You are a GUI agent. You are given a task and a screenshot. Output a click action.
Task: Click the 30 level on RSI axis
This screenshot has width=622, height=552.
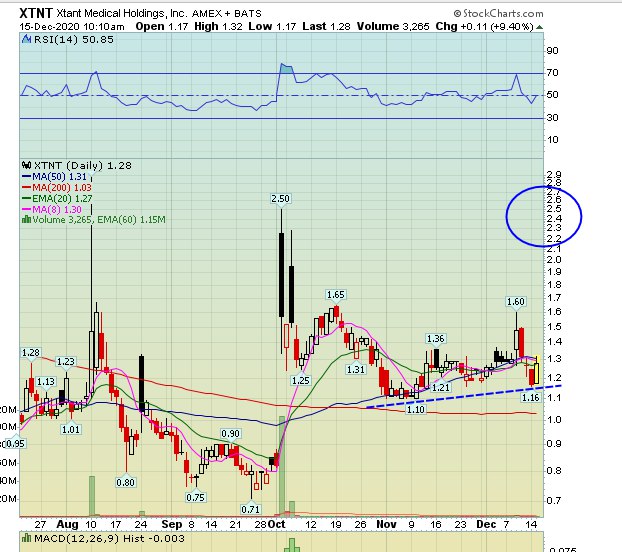(x=553, y=117)
